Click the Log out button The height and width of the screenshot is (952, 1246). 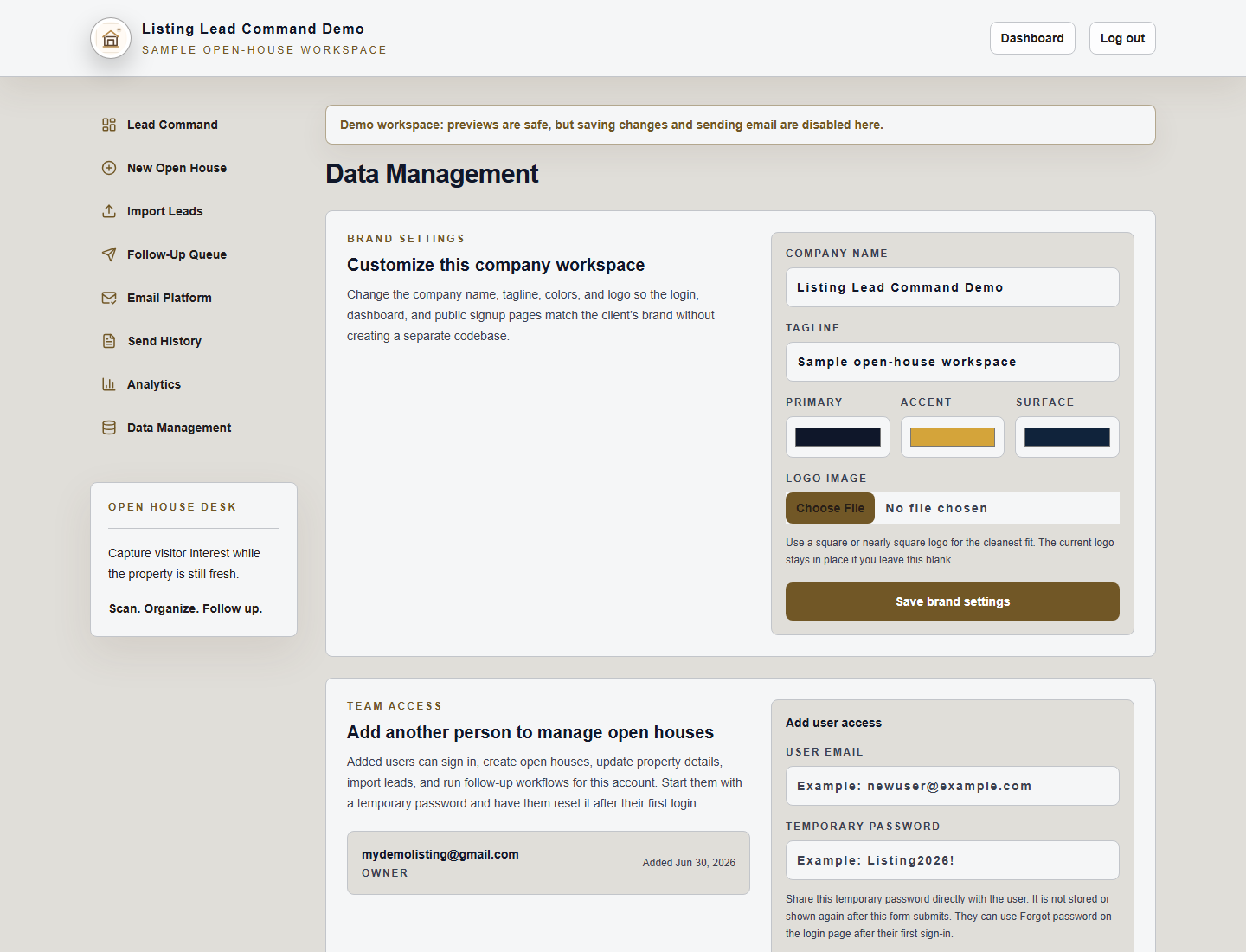pyautogui.click(x=1122, y=38)
